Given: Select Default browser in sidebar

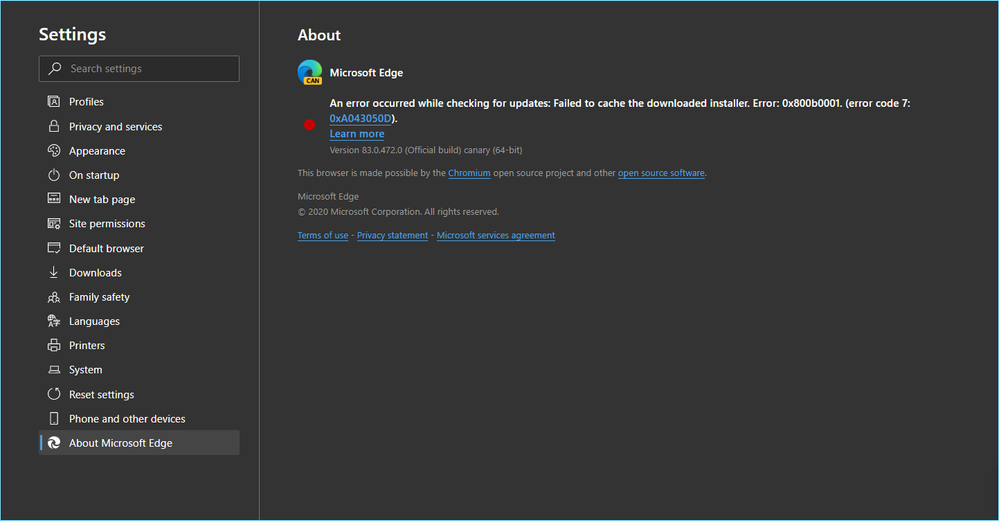Looking at the screenshot, I should [x=106, y=248].
